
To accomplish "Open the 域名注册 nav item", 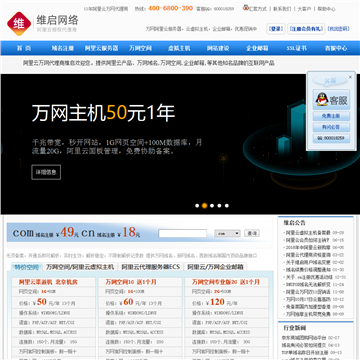I will tap(62, 48).
